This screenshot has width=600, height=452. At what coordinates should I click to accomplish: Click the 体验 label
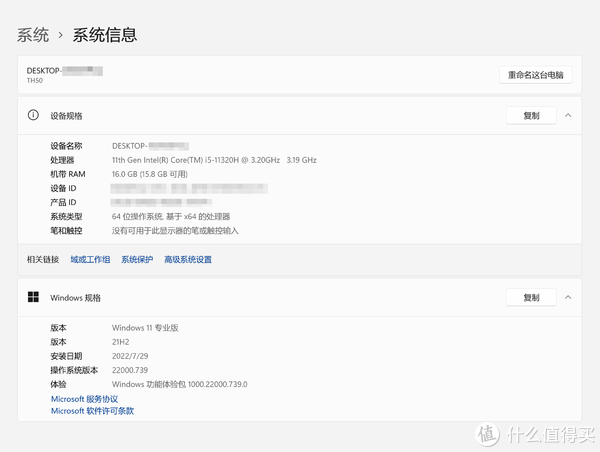tap(58, 384)
